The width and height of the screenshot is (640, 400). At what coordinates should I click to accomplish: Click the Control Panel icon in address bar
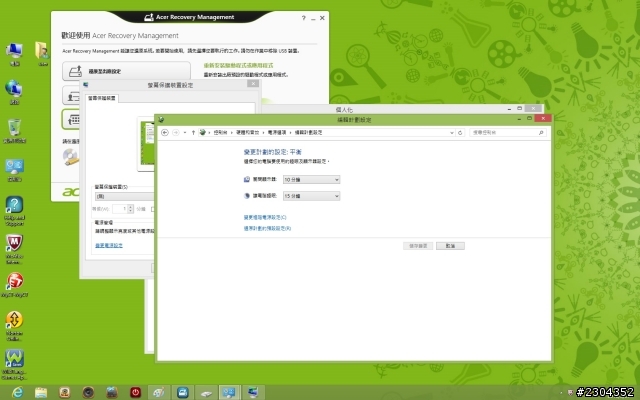pyautogui.click(x=202, y=132)
